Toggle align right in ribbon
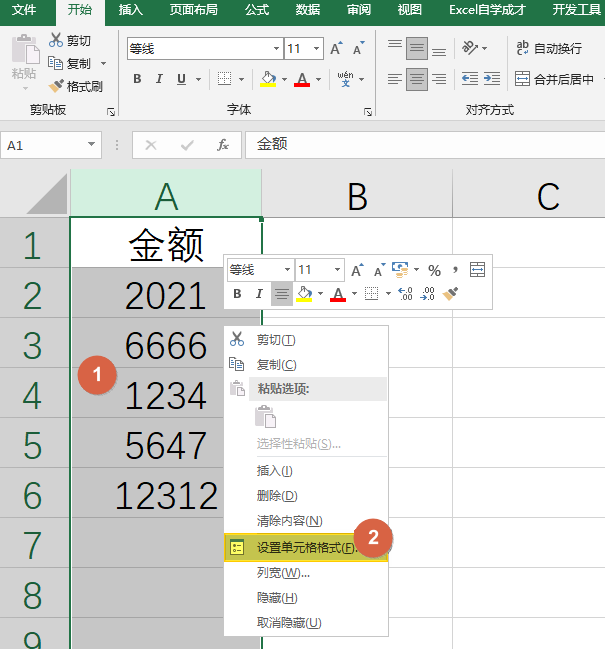The height and width of the screenshot is (649, 605). 439,79
